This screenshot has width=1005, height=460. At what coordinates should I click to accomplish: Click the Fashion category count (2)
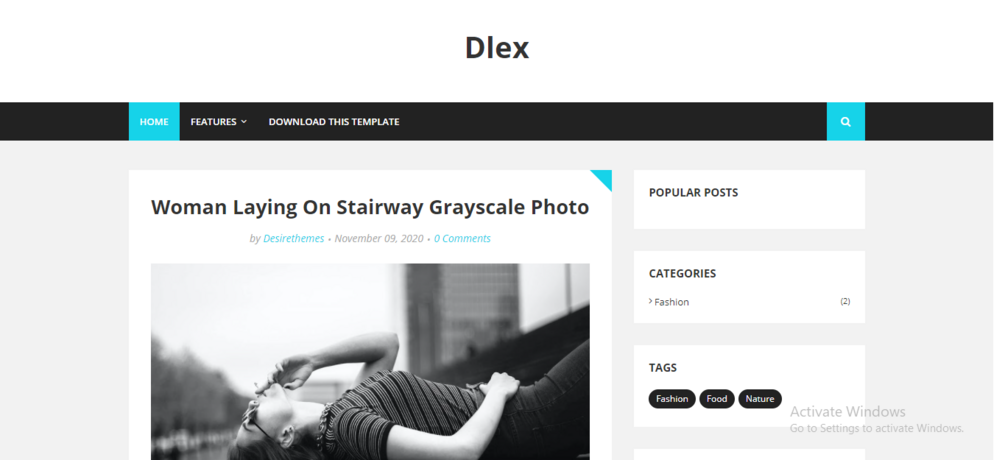845,301
